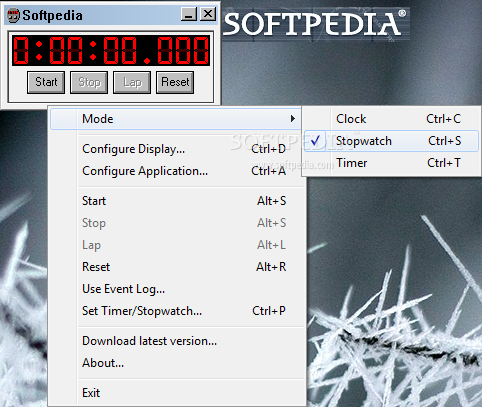Click the red digital time display
482x407 pixels.
111,50
